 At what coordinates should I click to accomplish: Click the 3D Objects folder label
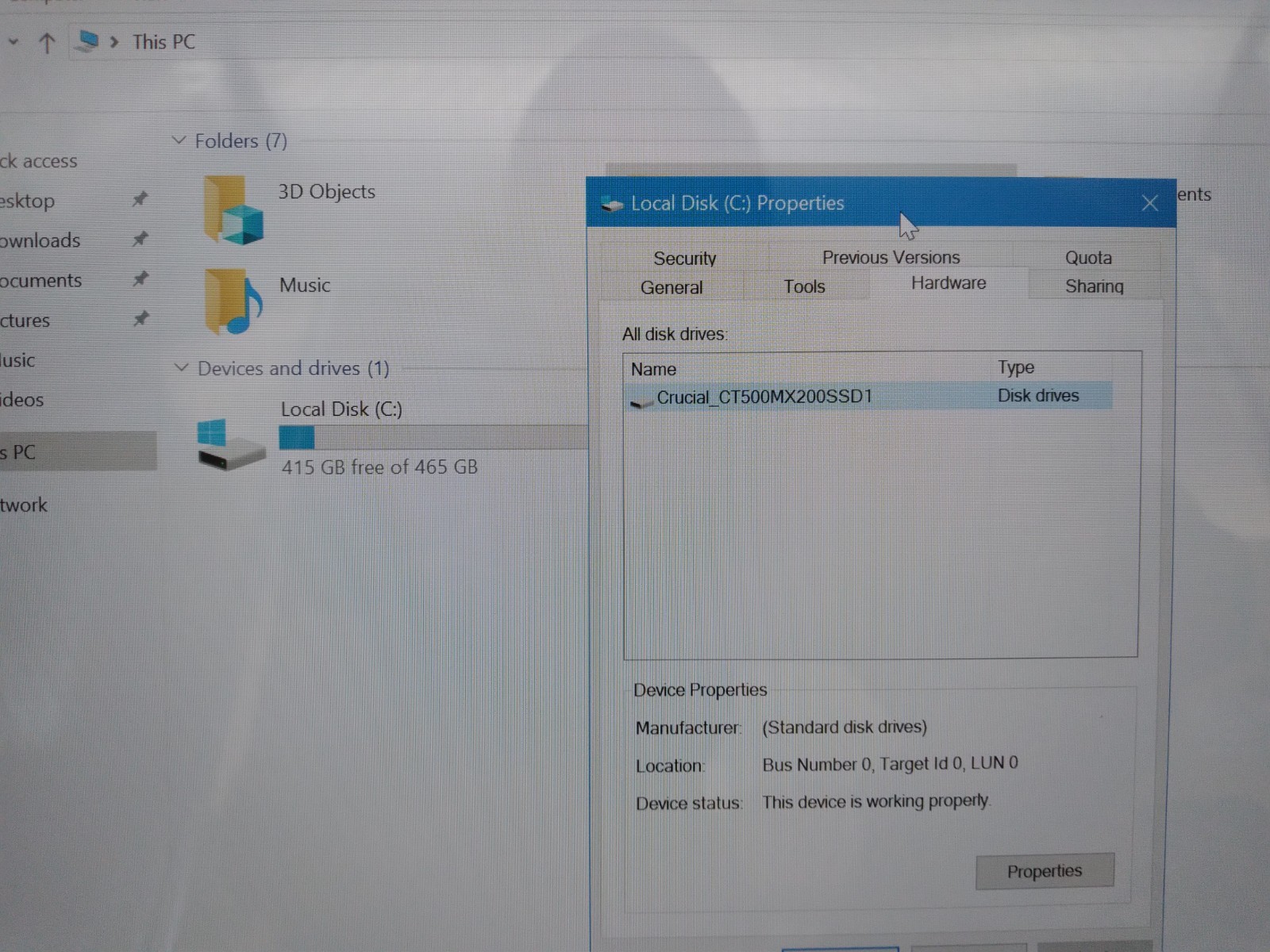pyautogui.click(x=326, y=192)
